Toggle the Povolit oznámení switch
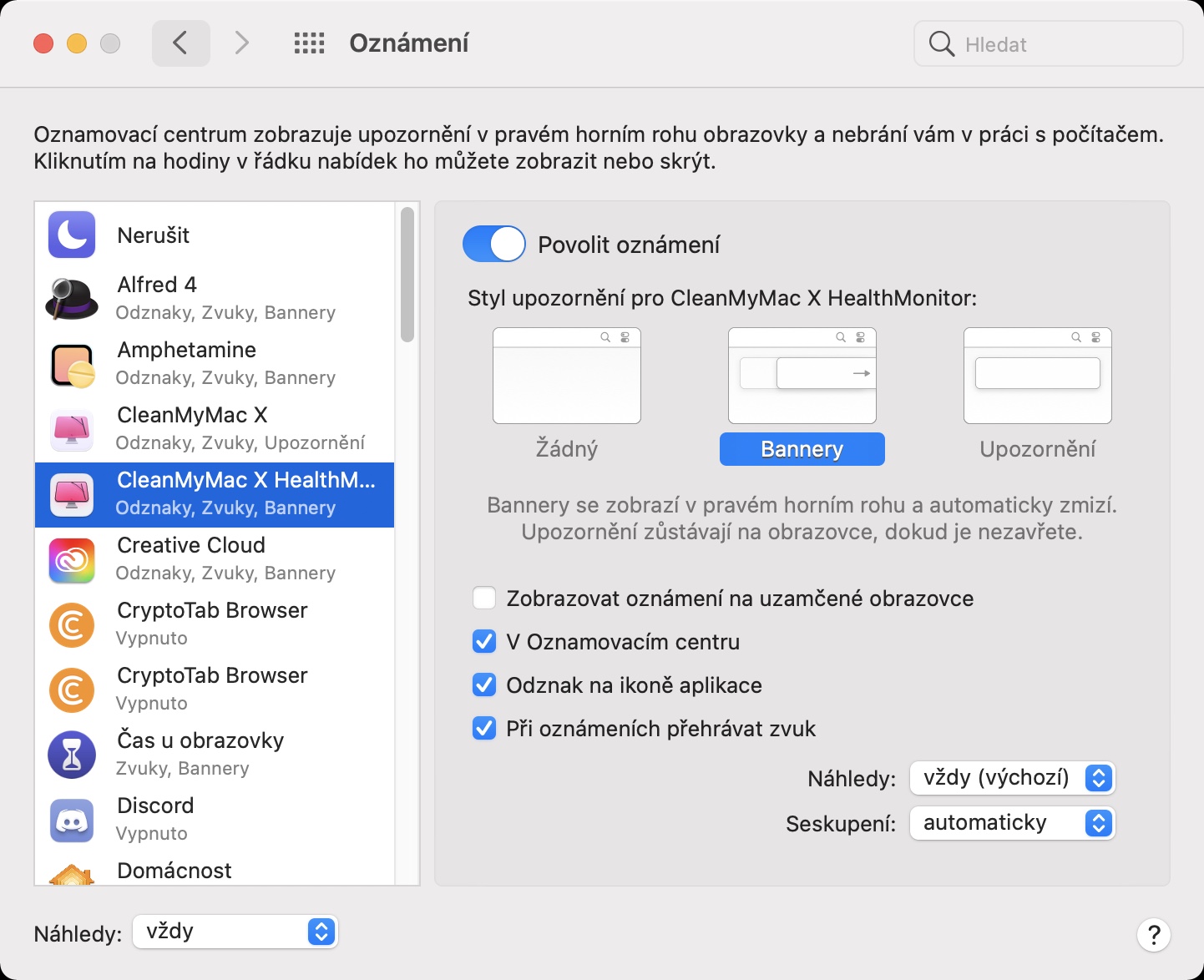 click(493, 245)
